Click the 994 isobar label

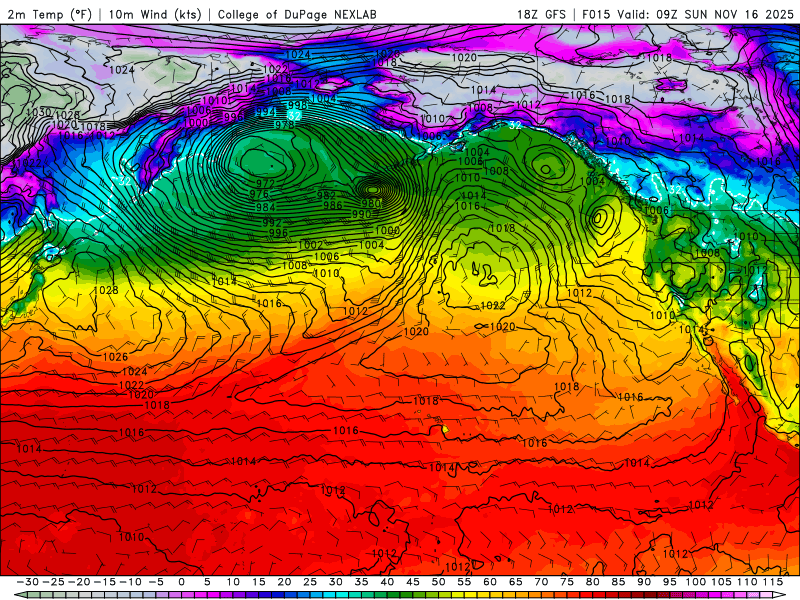tap(265, 111)
